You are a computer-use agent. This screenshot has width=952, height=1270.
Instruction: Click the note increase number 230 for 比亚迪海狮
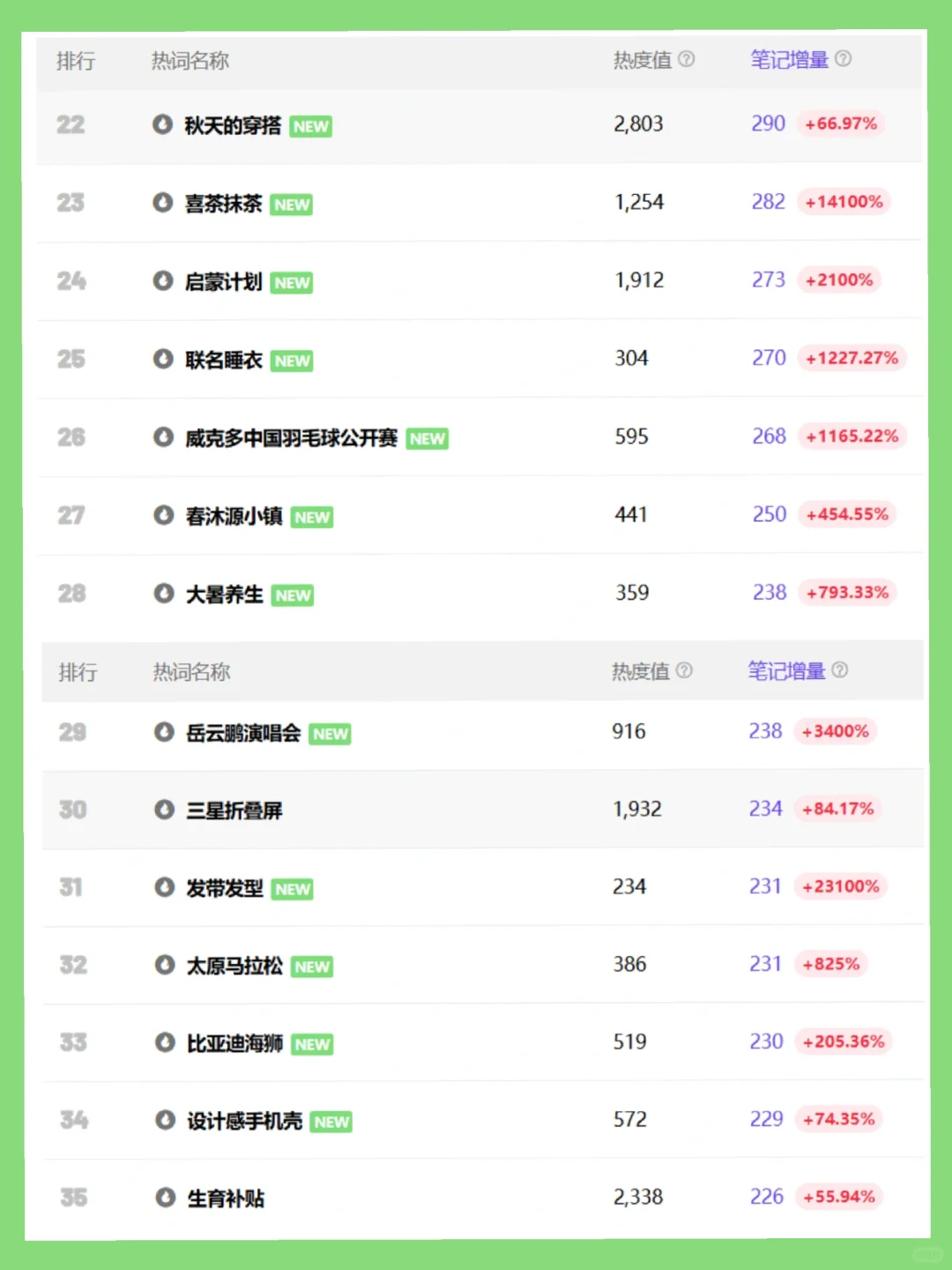pyautogui.click(x=766, y=1042)
